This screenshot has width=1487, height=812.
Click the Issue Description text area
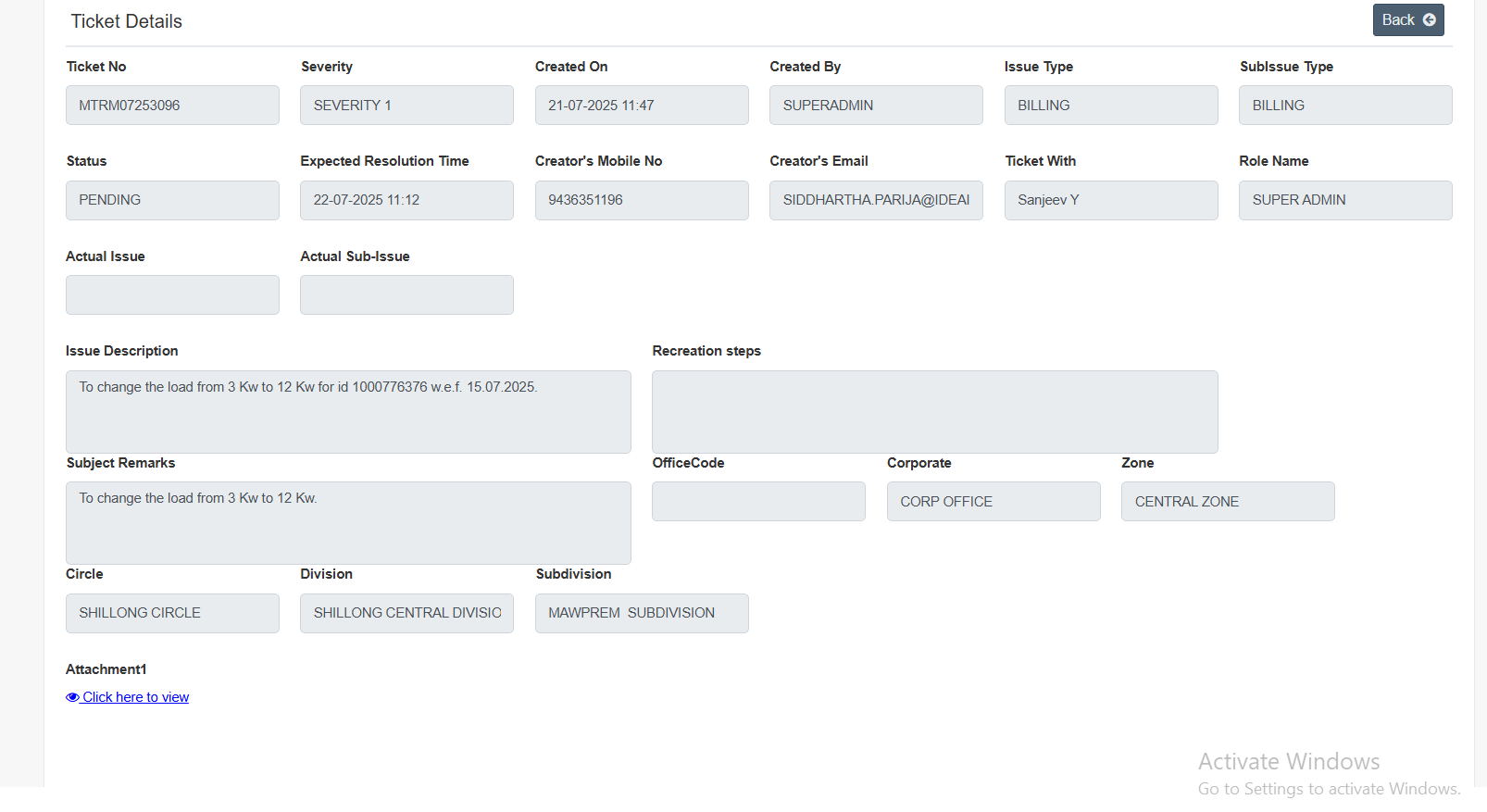(x=348, y=412)
